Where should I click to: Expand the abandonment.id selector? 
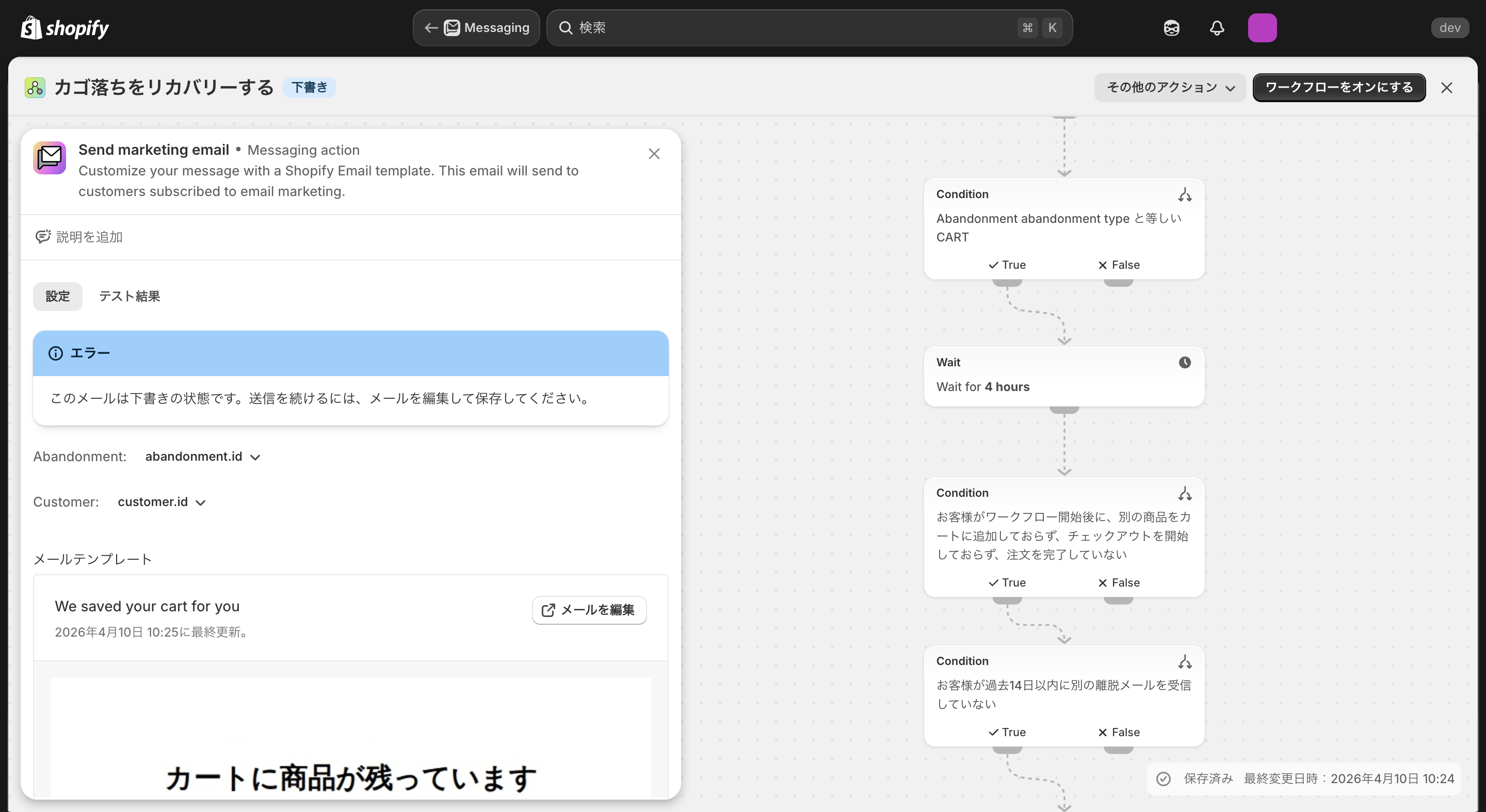[x=201, y=456]
